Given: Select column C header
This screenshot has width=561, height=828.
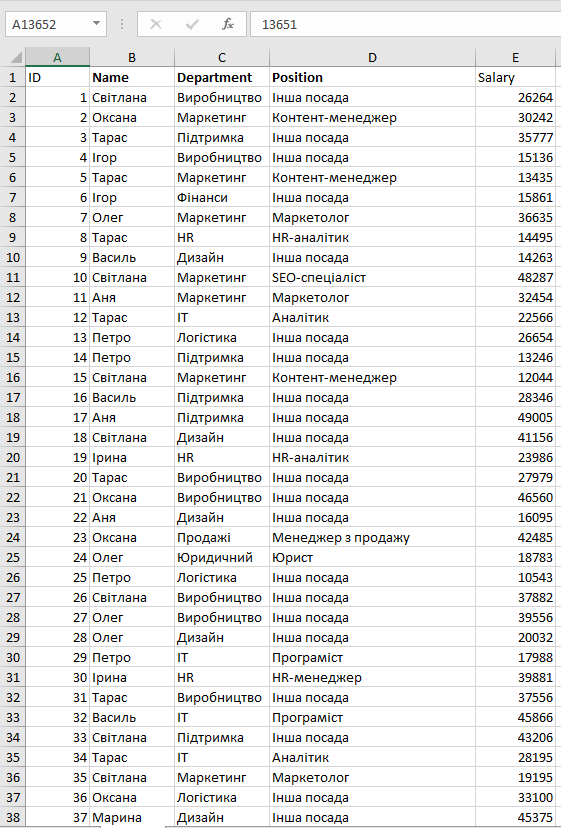Looking at the screenshot, I should pos(222,57).
